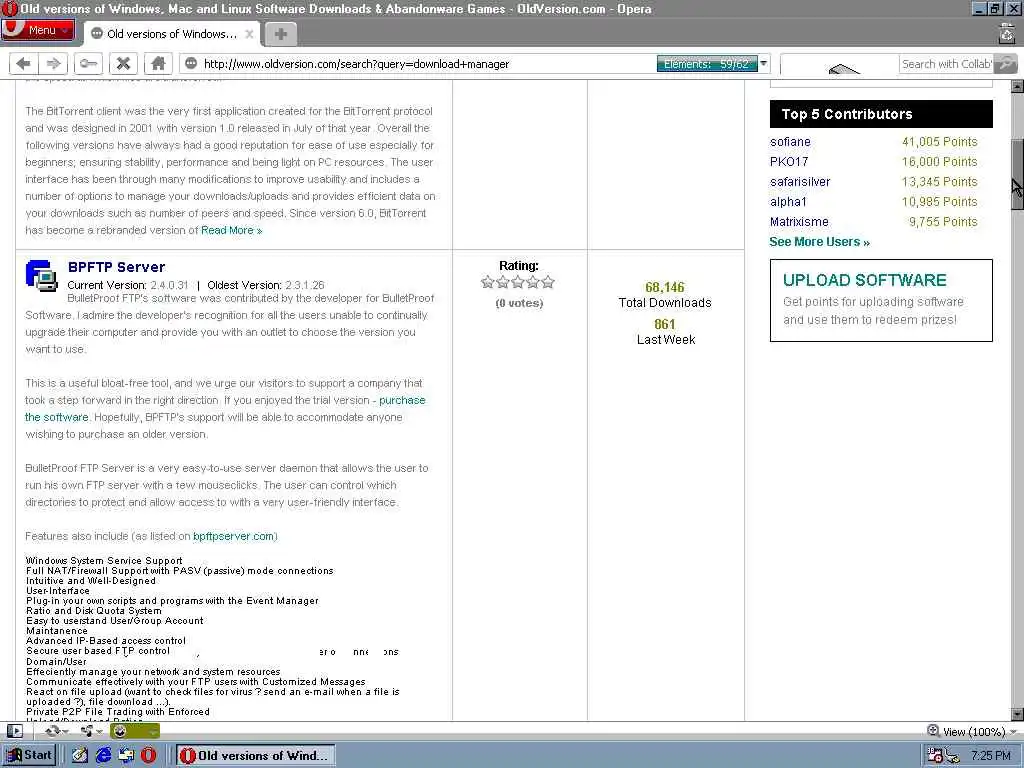Go forward with the Forward arrow

click(x=54, y=63)
